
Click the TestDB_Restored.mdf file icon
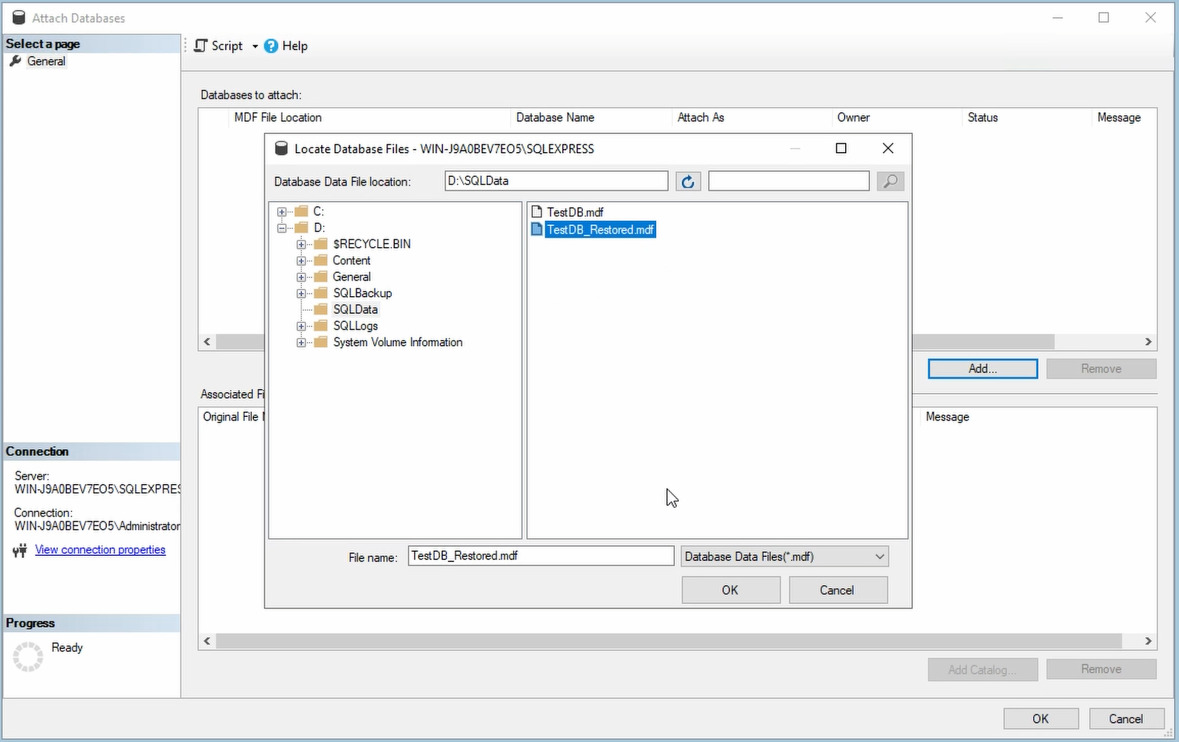537,229
